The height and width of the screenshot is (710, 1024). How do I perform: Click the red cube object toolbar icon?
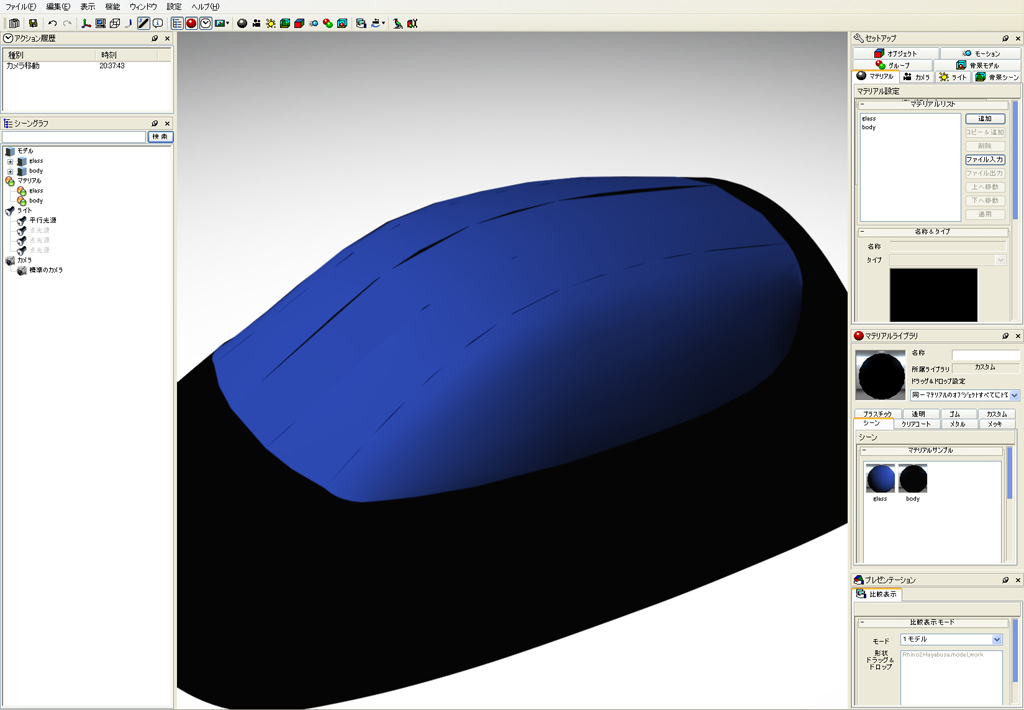pyautogui.click(x=299, y=23)
